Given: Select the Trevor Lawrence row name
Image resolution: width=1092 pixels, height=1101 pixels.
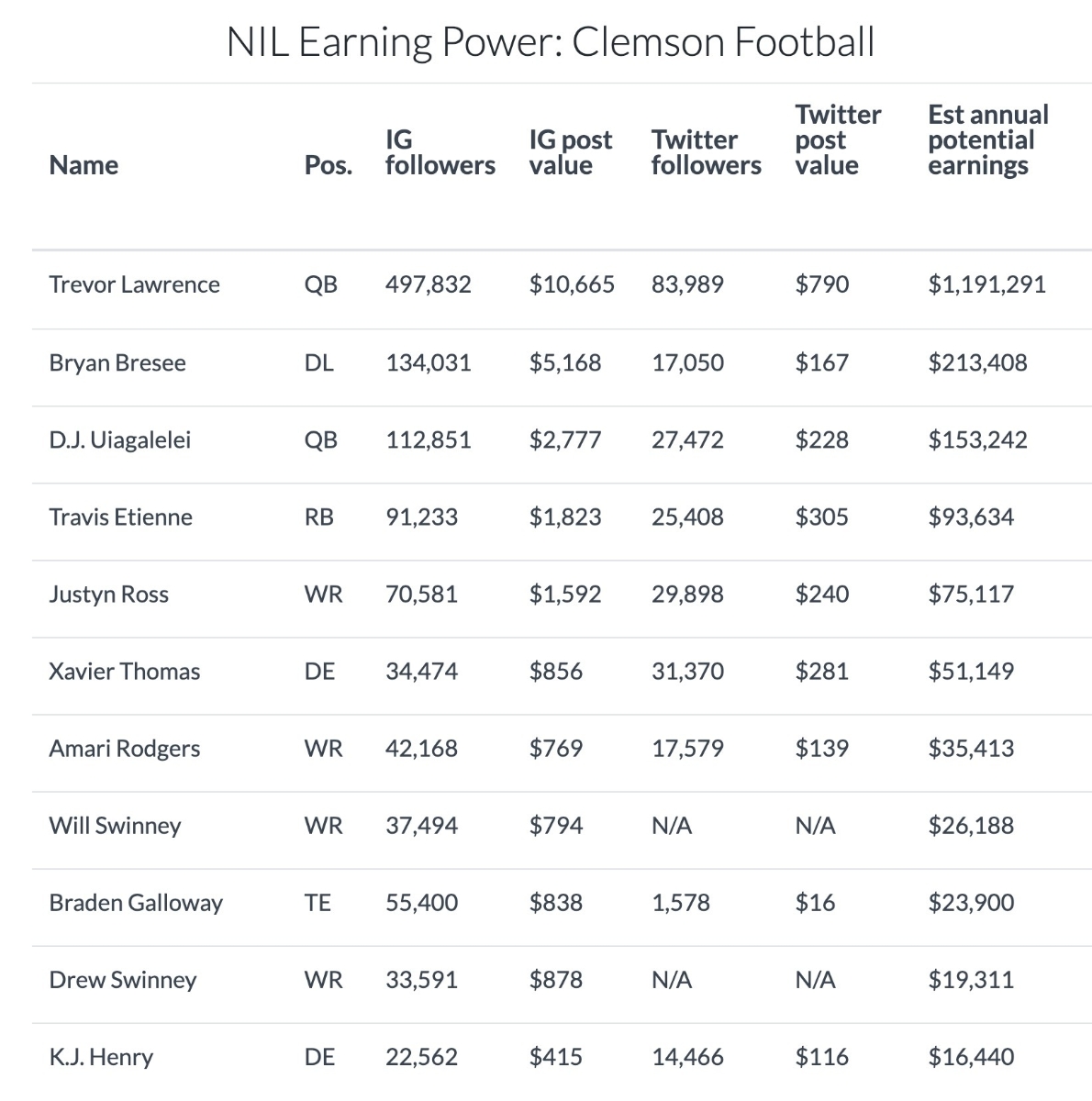Looking at the screenshot, I should coord(134,284).
